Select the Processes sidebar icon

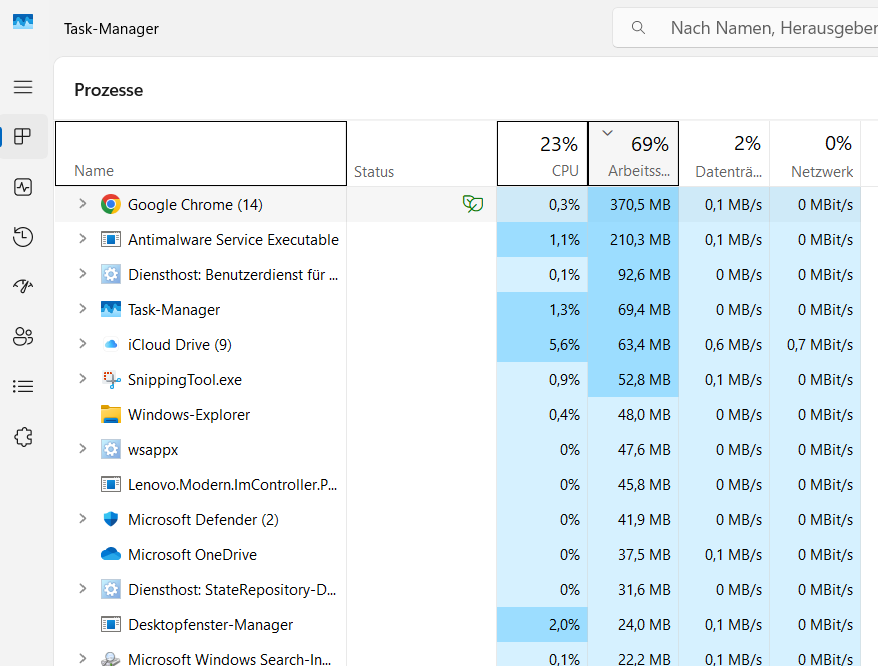click(23, 137)
